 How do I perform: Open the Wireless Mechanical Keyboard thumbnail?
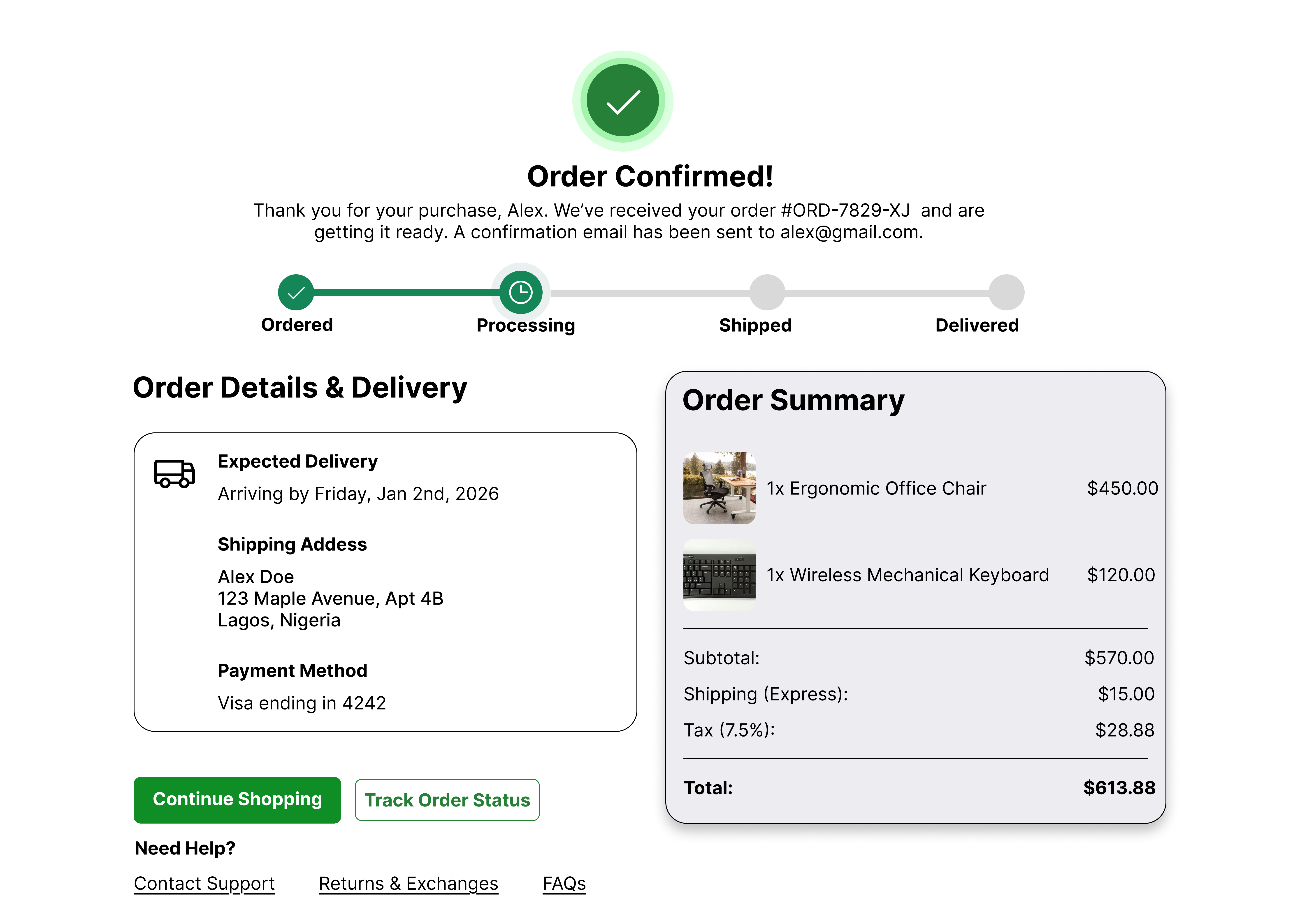720,575
